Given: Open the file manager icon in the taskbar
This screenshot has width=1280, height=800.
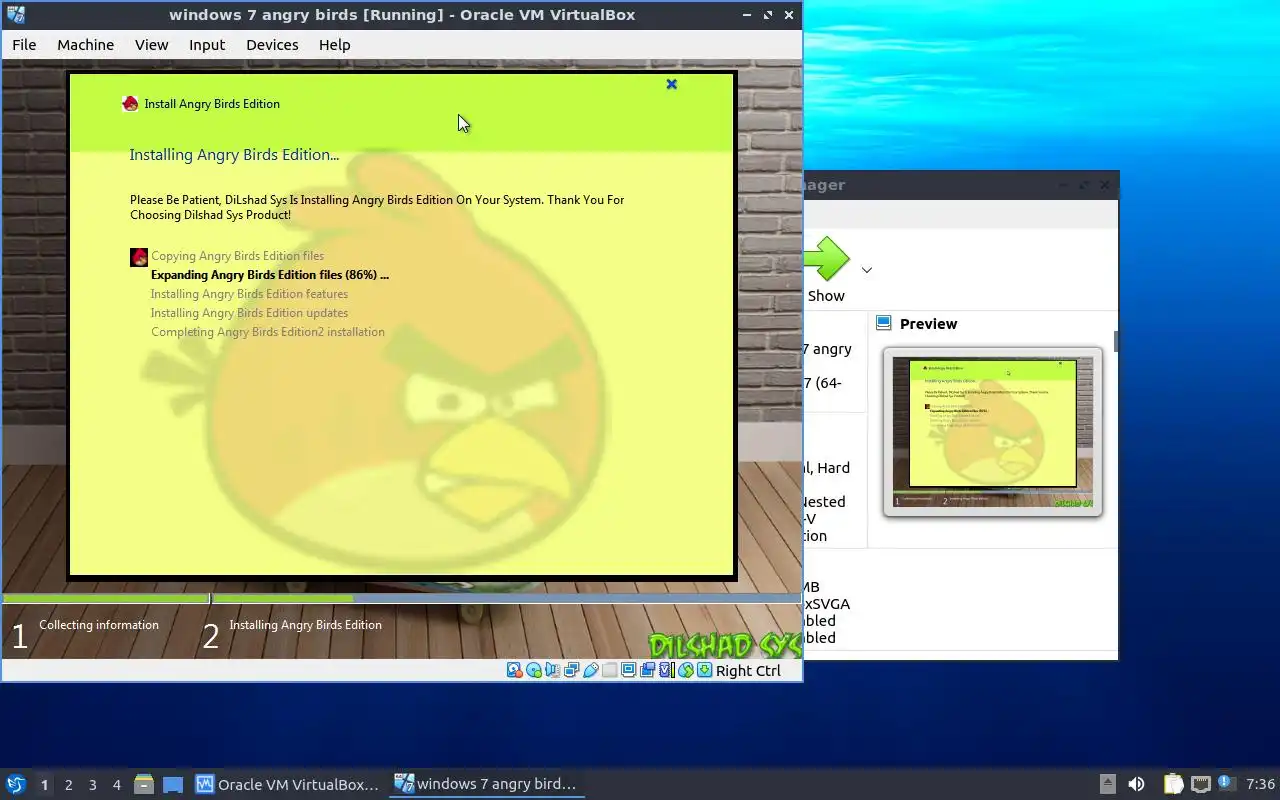Looking at the screenshot, I should (x=144, y=785).
